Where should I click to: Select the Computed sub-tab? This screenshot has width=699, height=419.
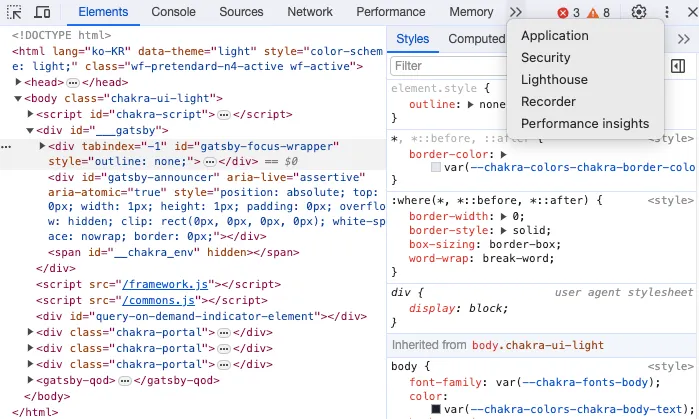click(477, 39)
